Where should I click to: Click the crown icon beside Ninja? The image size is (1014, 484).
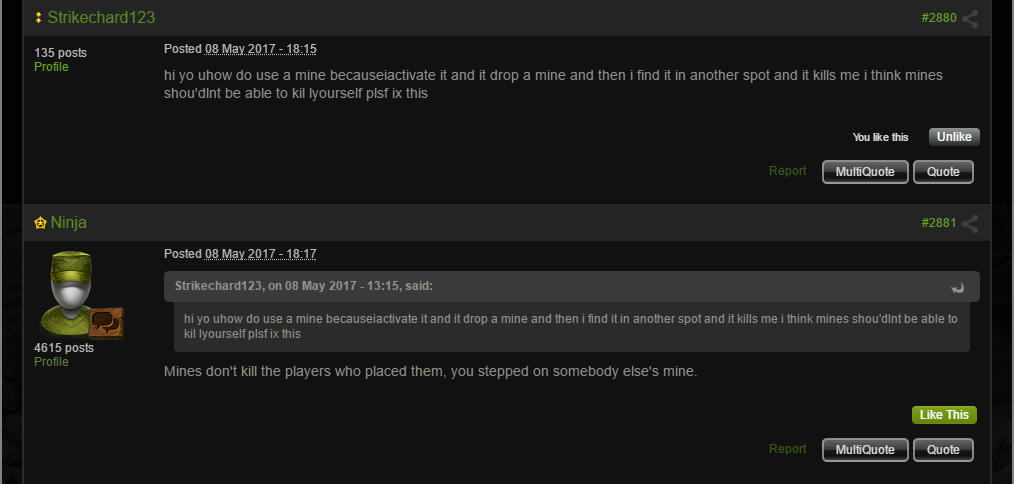click(40, 223)
